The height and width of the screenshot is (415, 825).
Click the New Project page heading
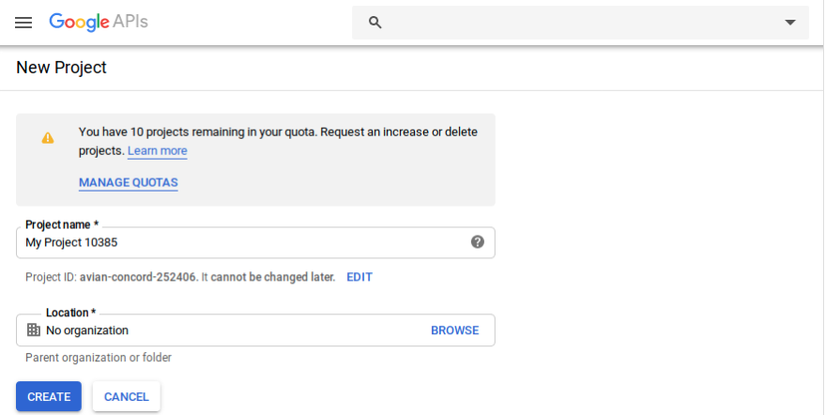61,68
